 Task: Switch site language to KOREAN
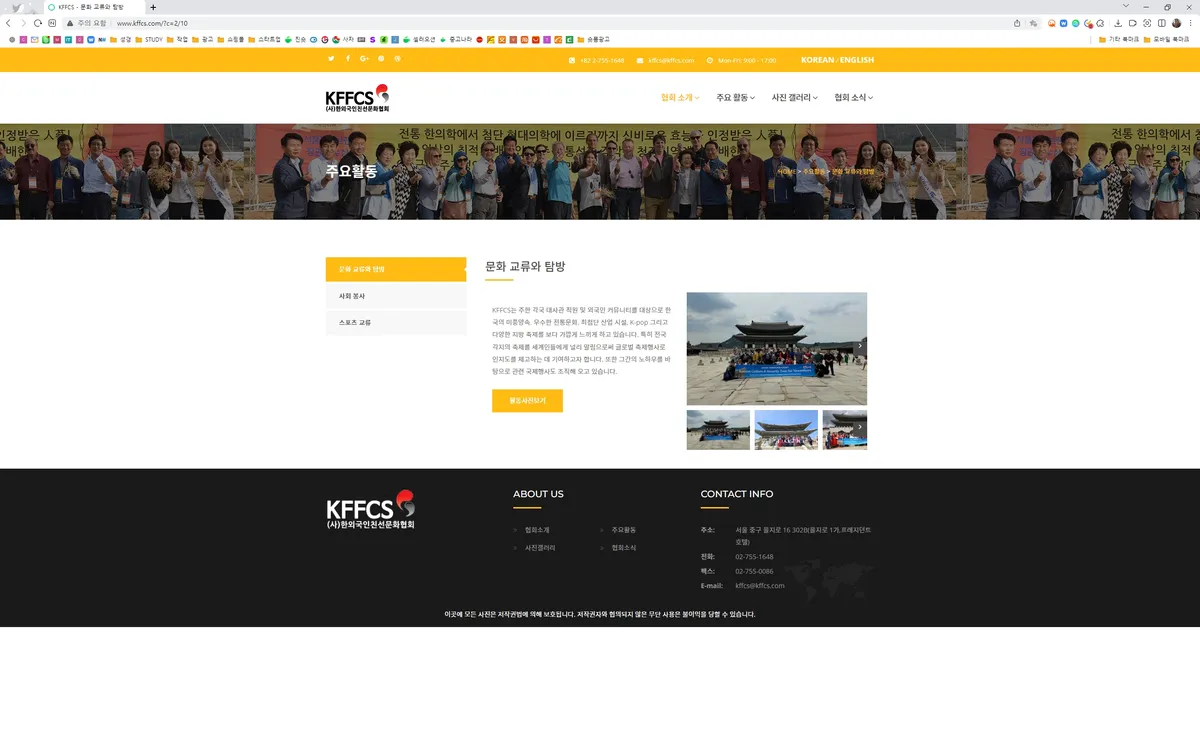[817, 60]
